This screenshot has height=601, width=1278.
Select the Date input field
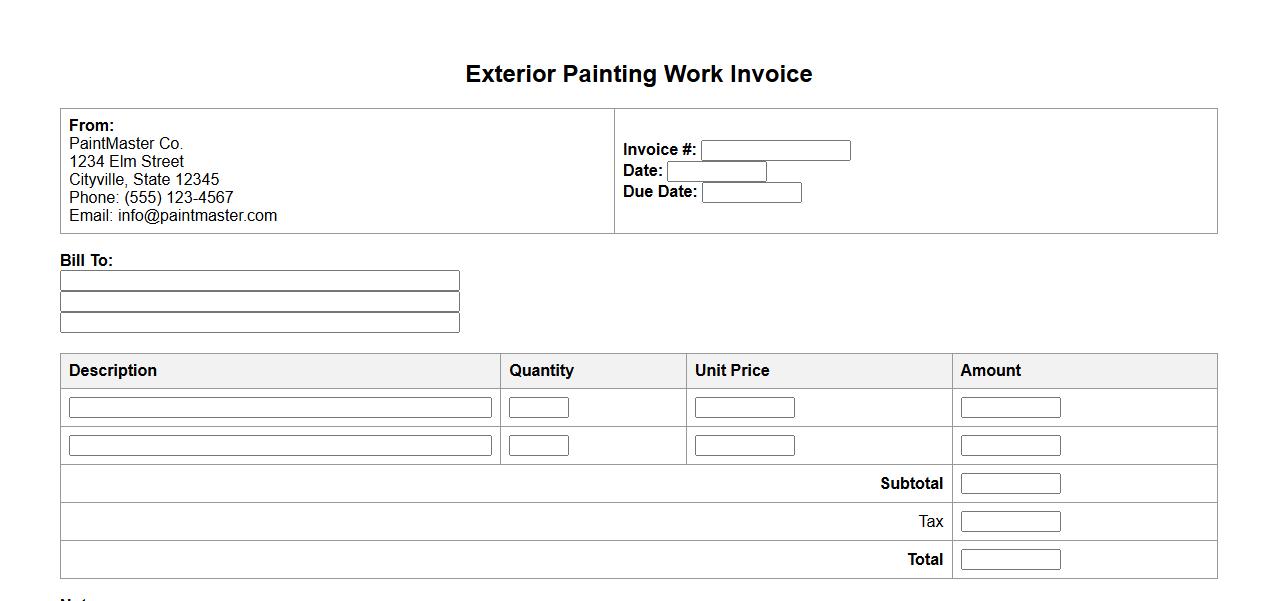pos(716,172)
